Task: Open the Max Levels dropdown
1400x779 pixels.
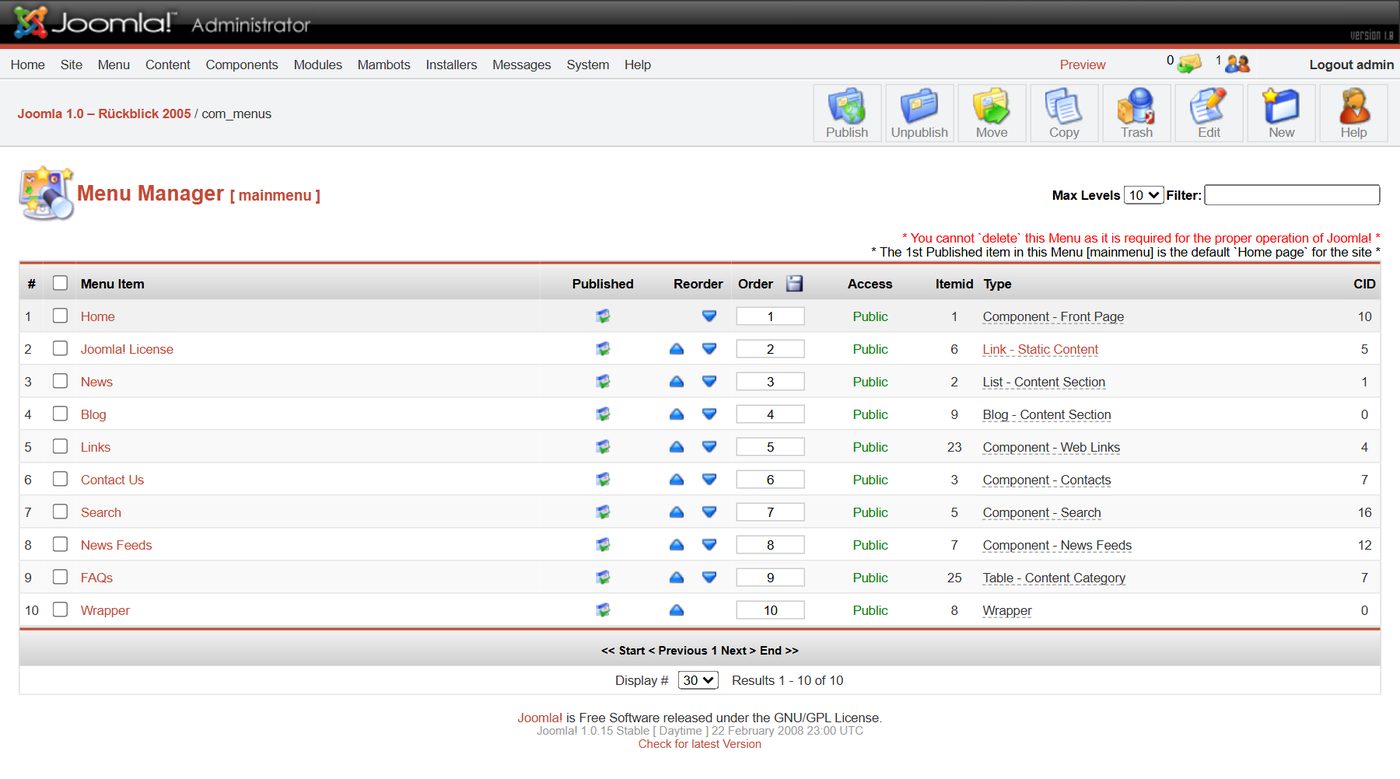Action: [1143, 195]
